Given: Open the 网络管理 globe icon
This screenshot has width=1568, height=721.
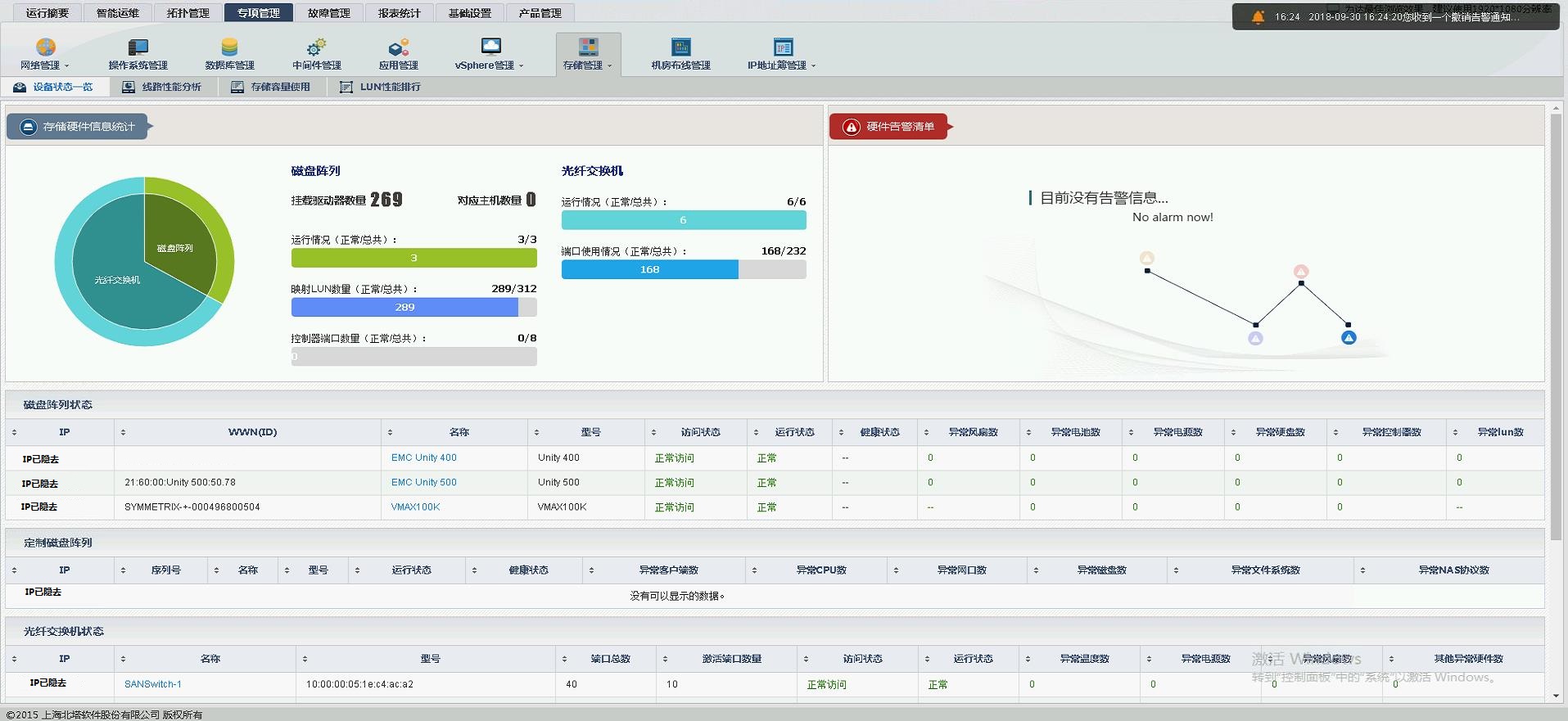Looking at the screenshot, I should tap(46, 47).
